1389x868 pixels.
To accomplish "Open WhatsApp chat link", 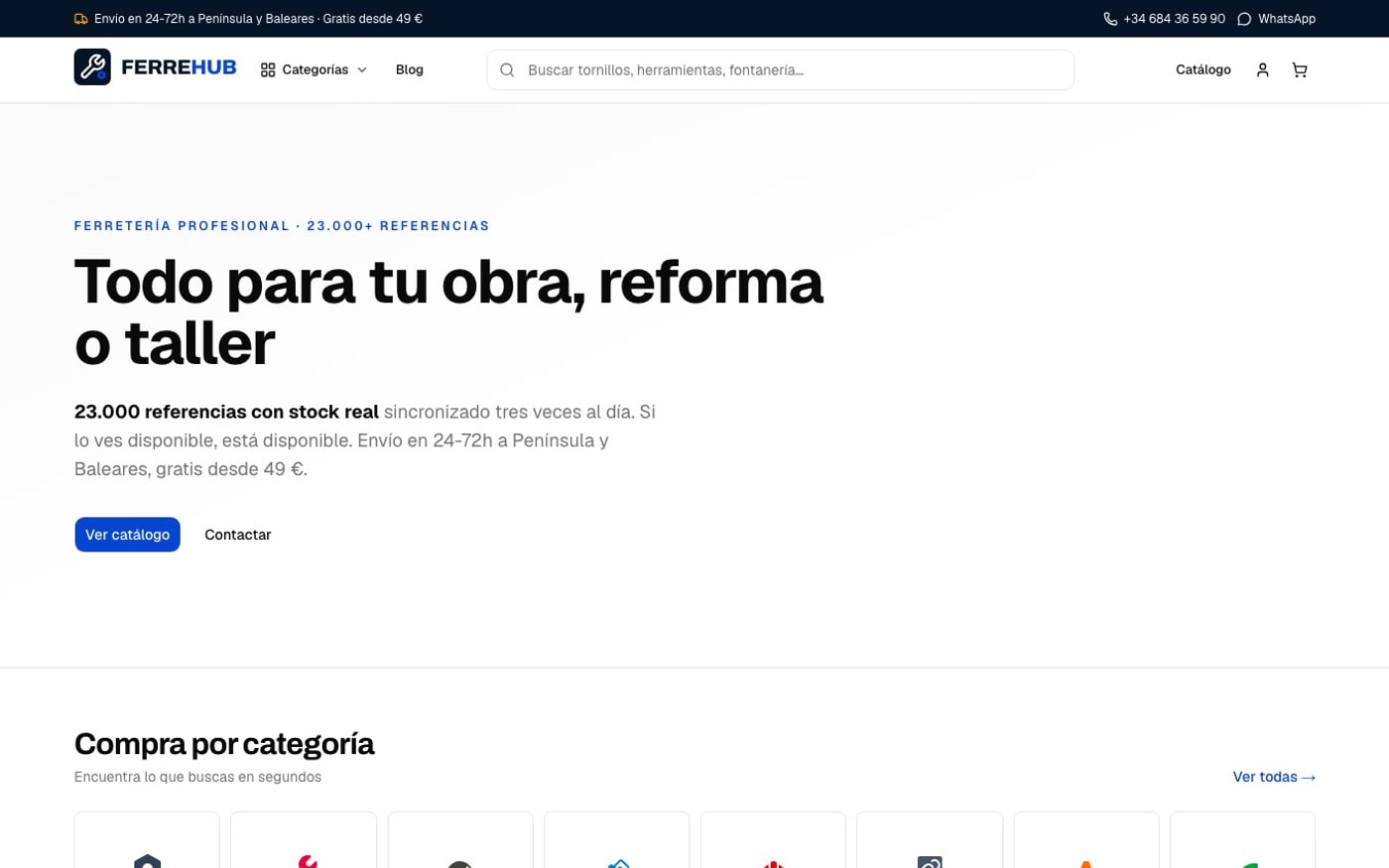I will [1276, 19].
